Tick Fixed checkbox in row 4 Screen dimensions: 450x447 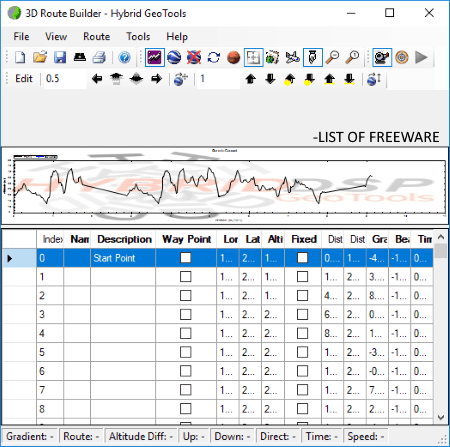303,333
